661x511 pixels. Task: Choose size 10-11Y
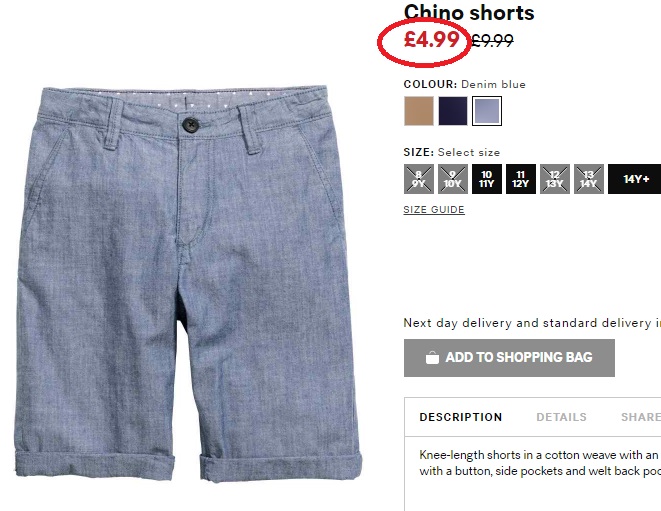487,179
